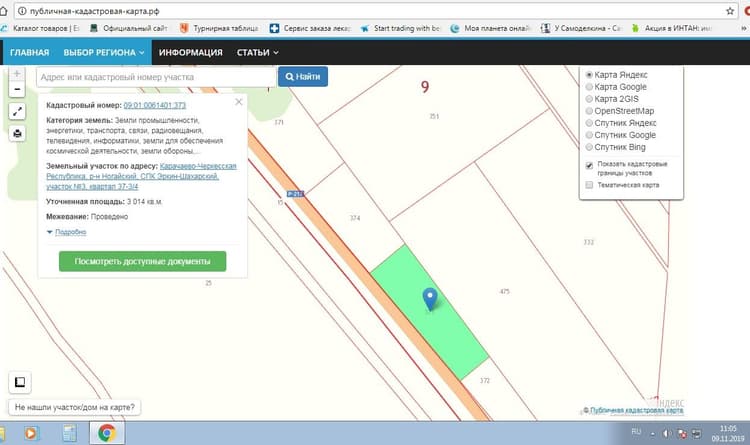Open 'ИНФОРМАЦИЯ' menu item

[190, 52]
